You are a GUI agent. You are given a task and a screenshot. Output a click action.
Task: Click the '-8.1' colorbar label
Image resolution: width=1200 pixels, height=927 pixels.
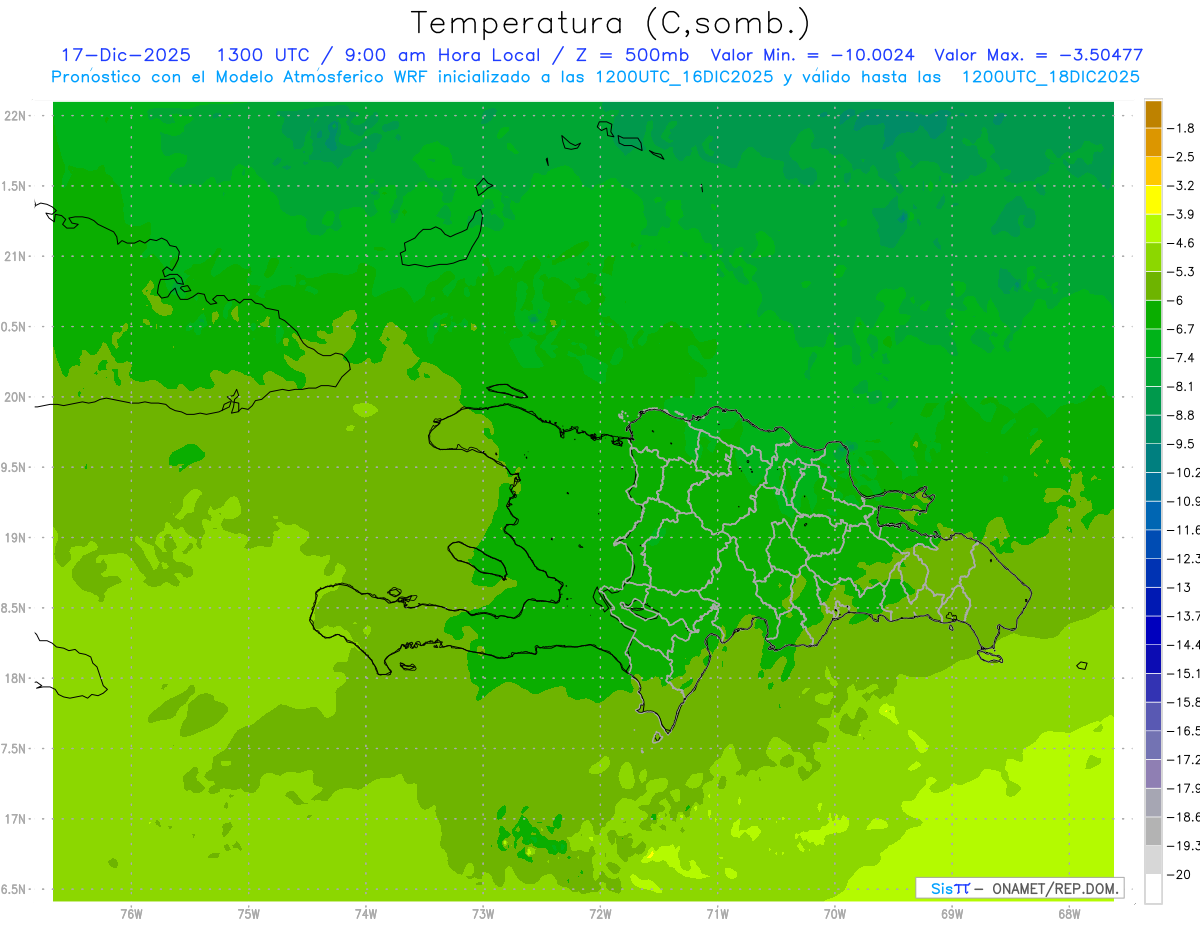(x=1182, y=387)
